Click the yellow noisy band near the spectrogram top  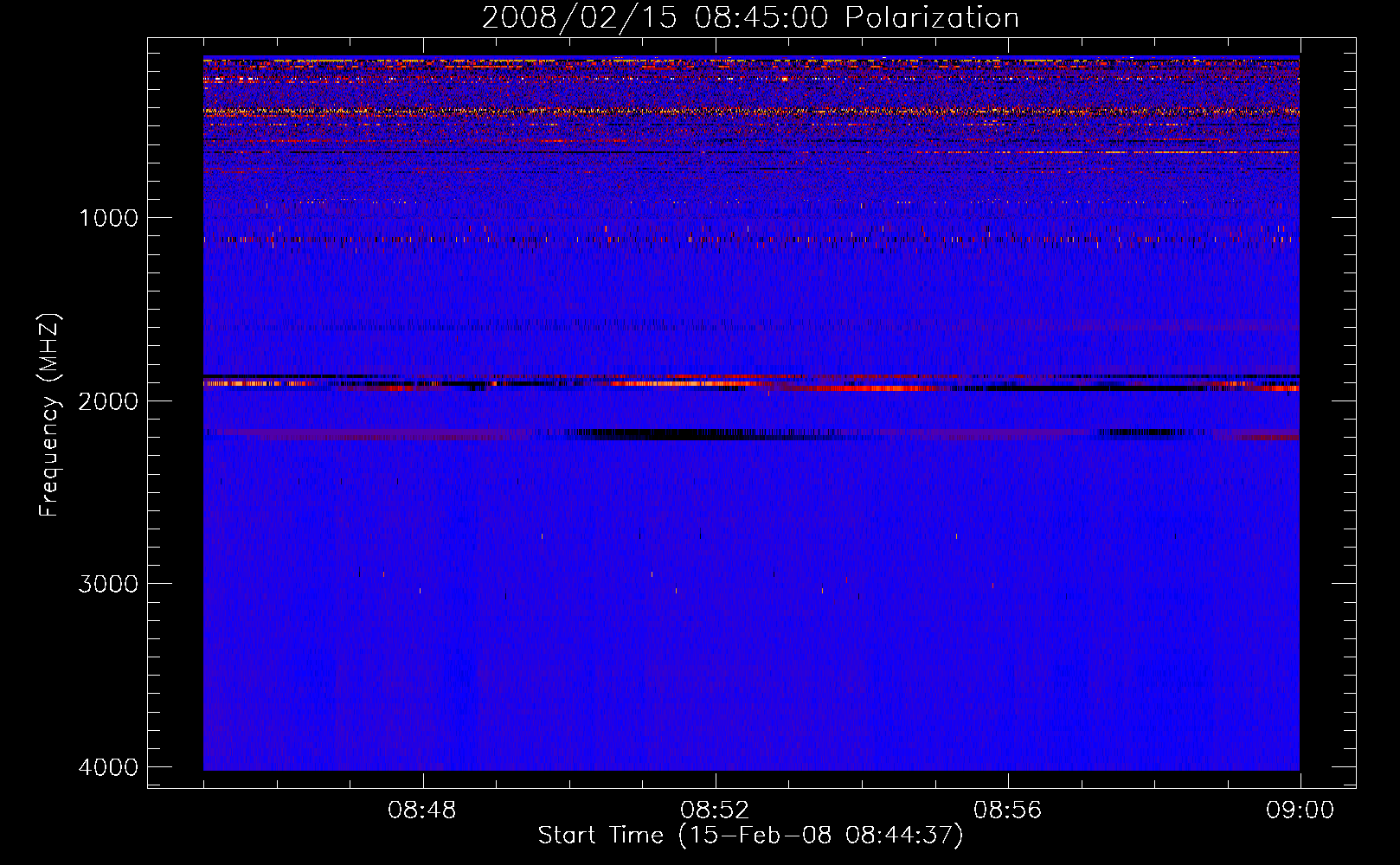click(751, 112)
